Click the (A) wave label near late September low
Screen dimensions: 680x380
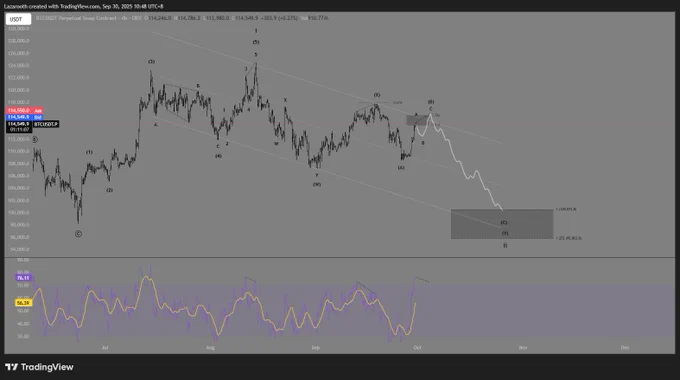click(401, 168)
